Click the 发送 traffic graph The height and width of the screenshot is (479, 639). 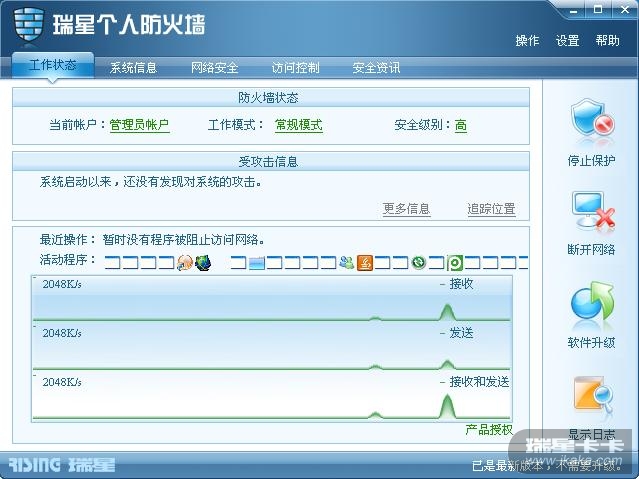(272, 348)
